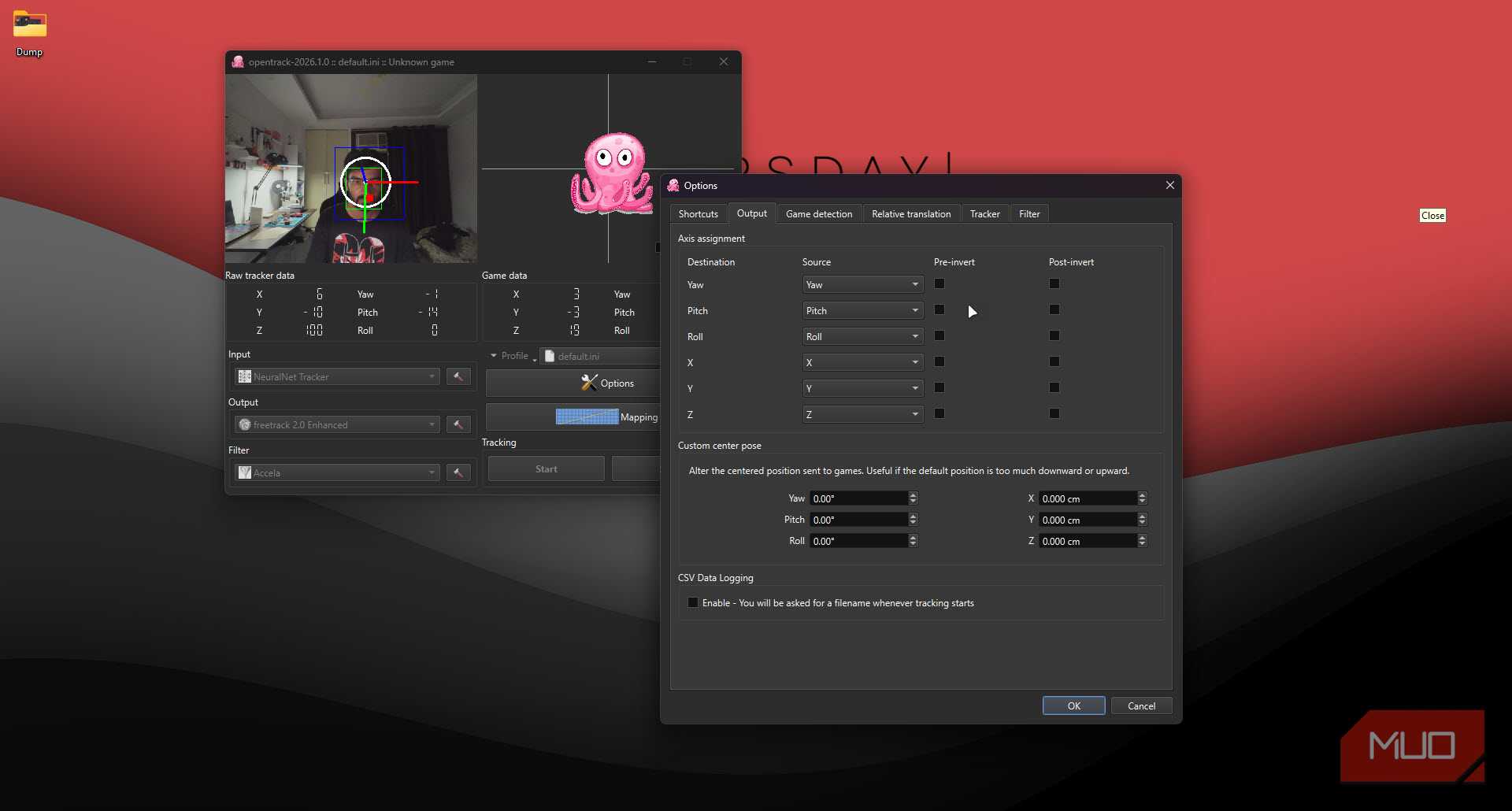Click custom center Y cm field
The width and height of the screenshot is (1512, 811).
(1088, 520)
